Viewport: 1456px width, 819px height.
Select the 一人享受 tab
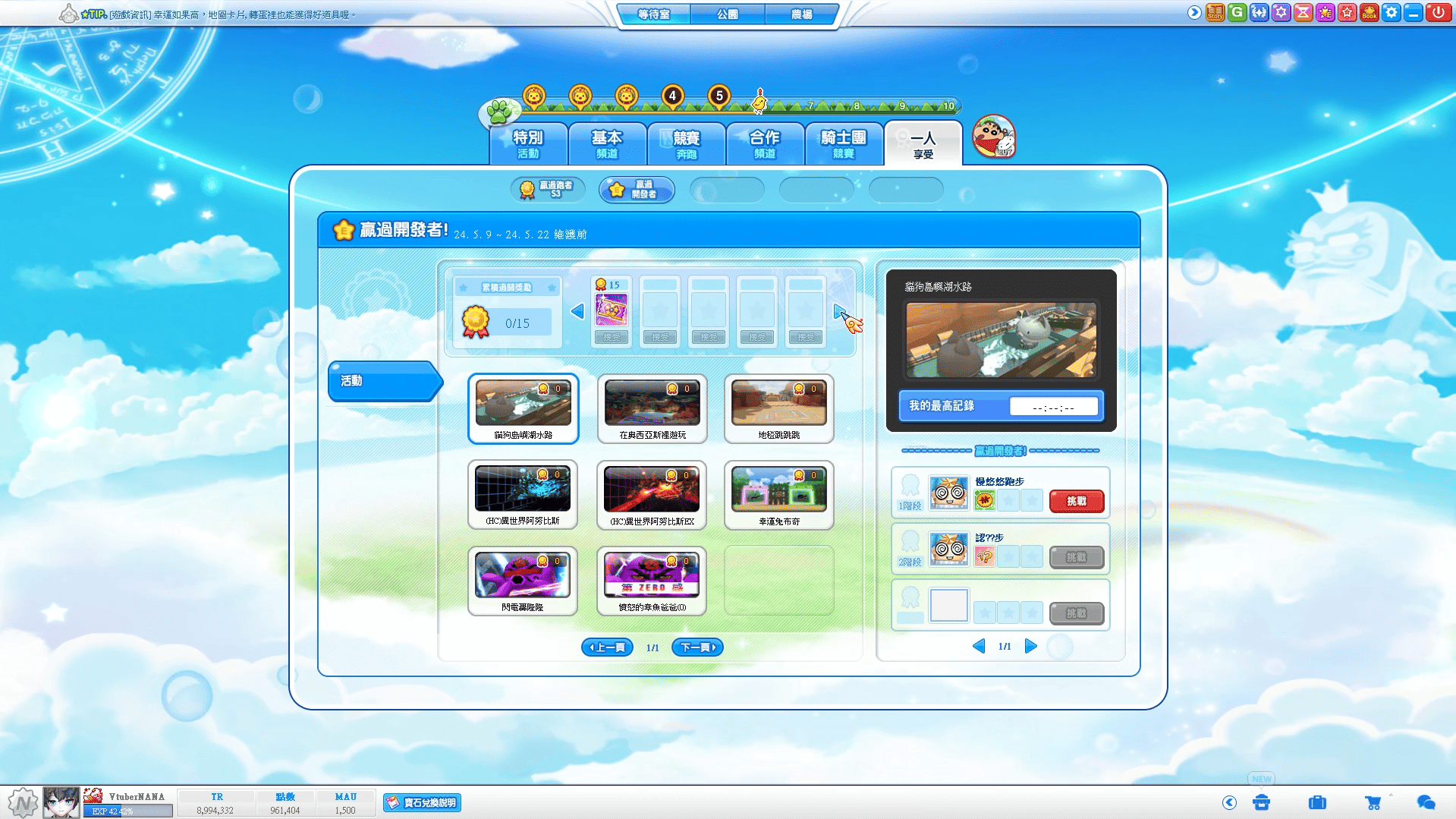[x=923, y=143]
